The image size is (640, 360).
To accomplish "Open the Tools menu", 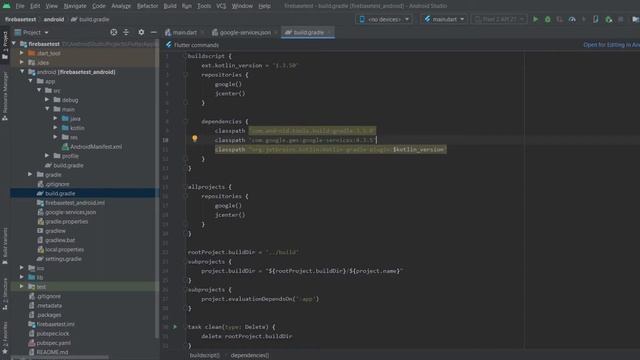I will point(204,6).
